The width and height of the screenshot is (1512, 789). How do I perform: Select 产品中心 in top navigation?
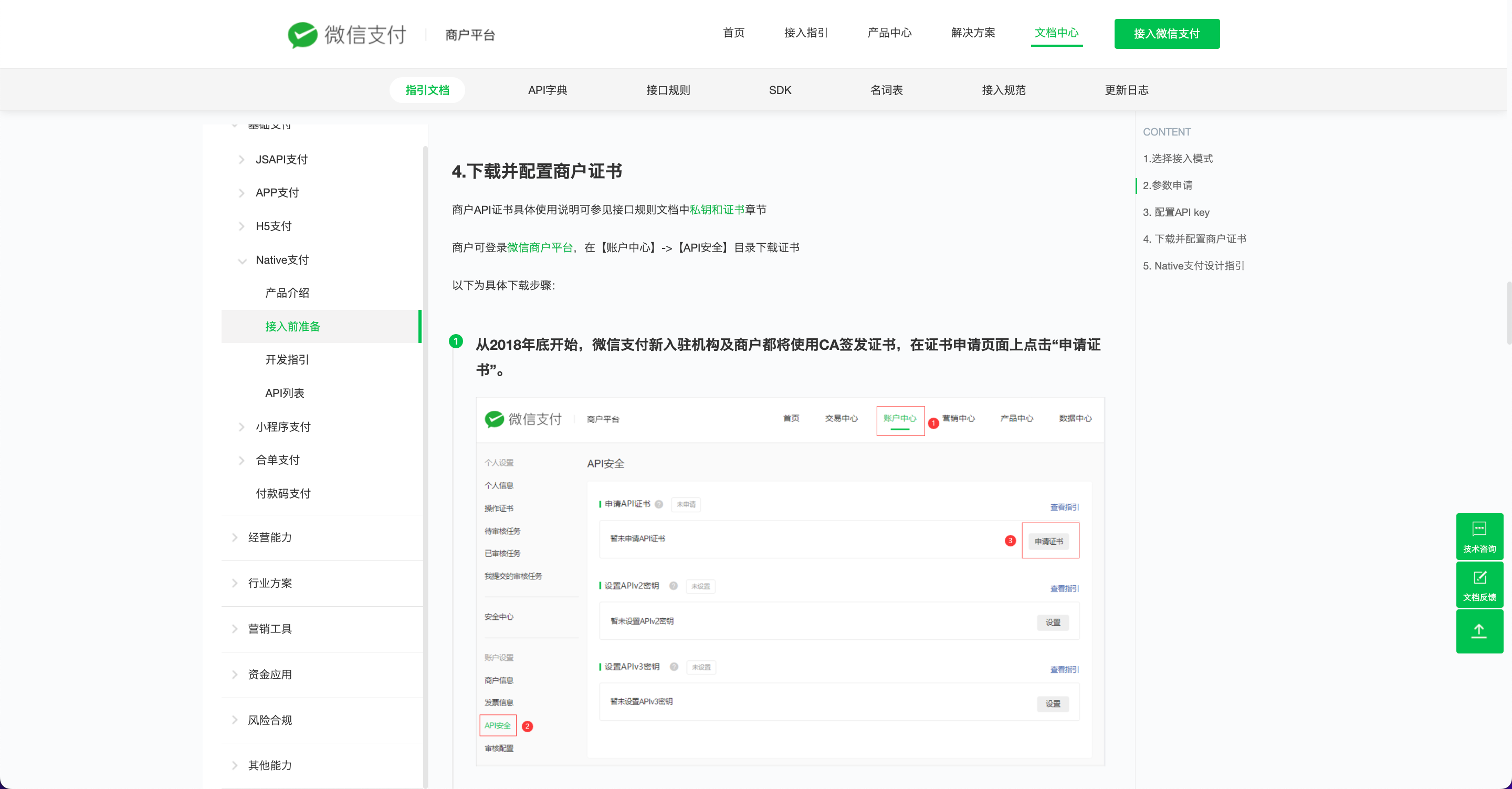[889, 33]
